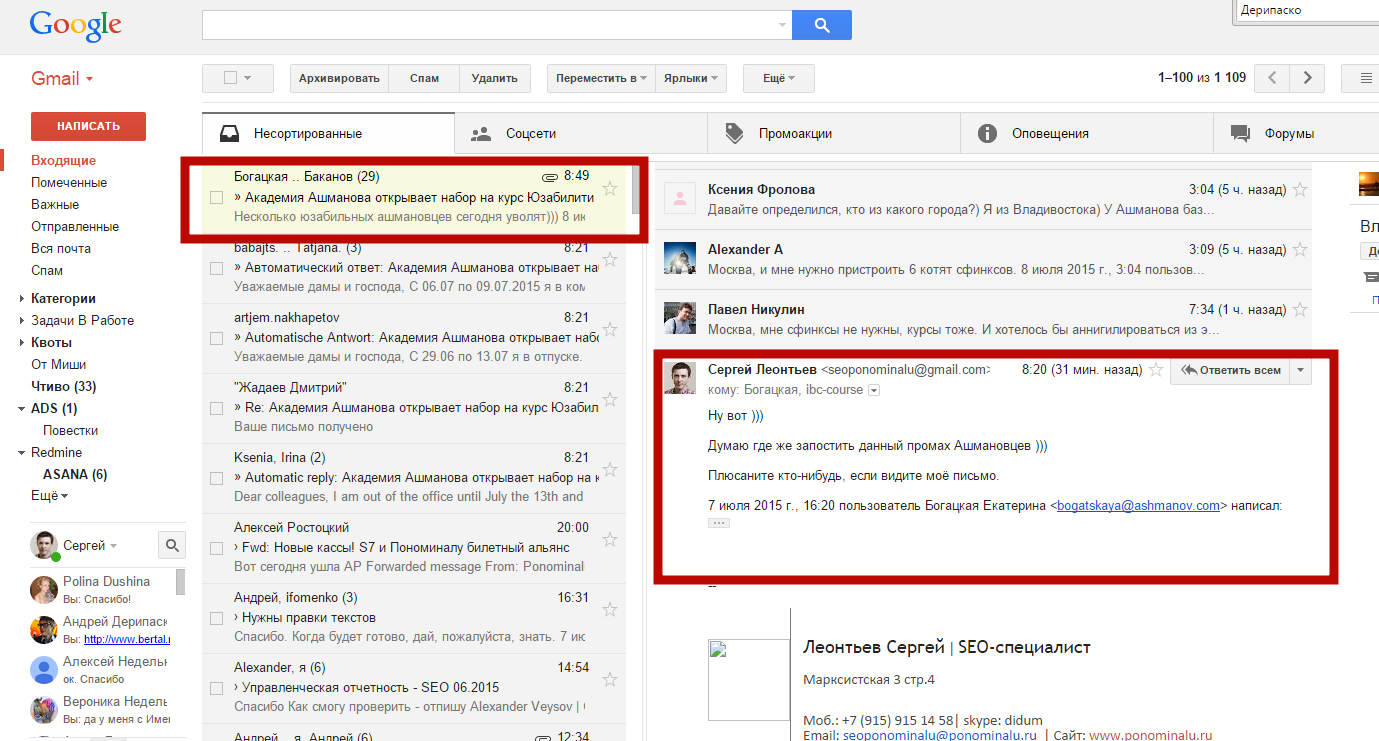Star the Алексей Ростоцкий email
This screenshot has width=1379, height=741.
[610, 540]
